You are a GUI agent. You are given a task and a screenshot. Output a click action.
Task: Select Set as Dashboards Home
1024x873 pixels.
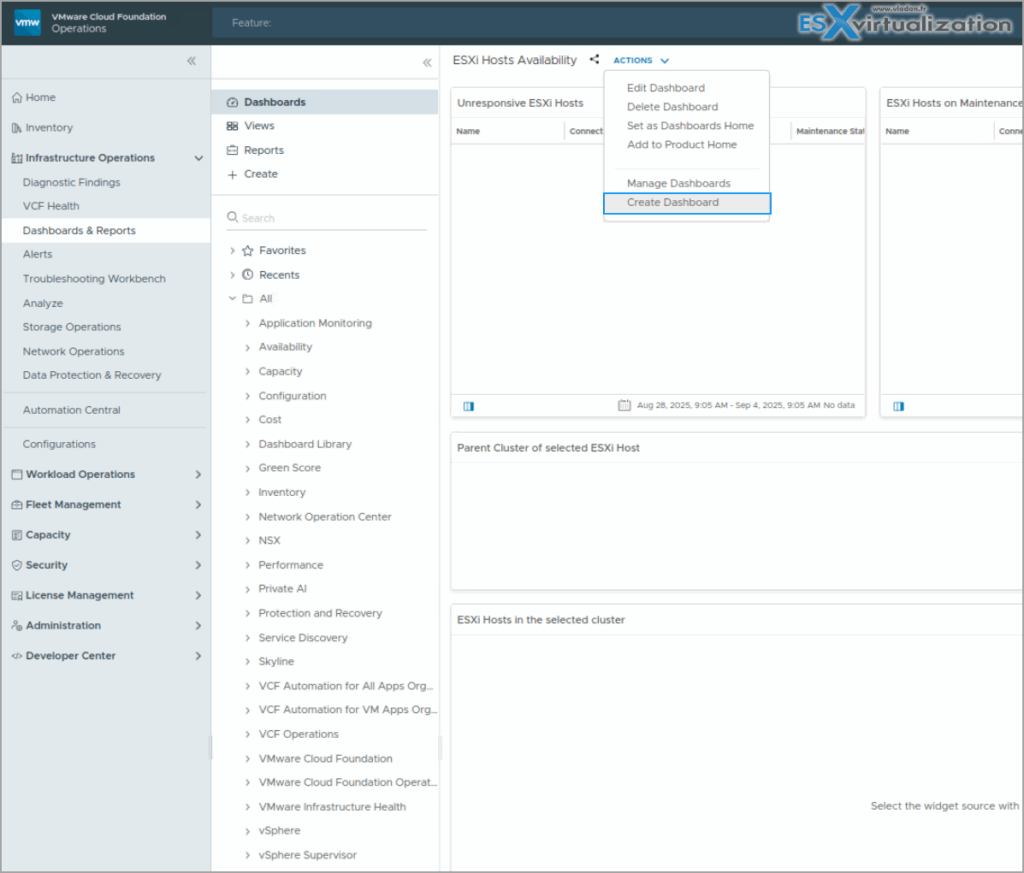coord(690,126)
